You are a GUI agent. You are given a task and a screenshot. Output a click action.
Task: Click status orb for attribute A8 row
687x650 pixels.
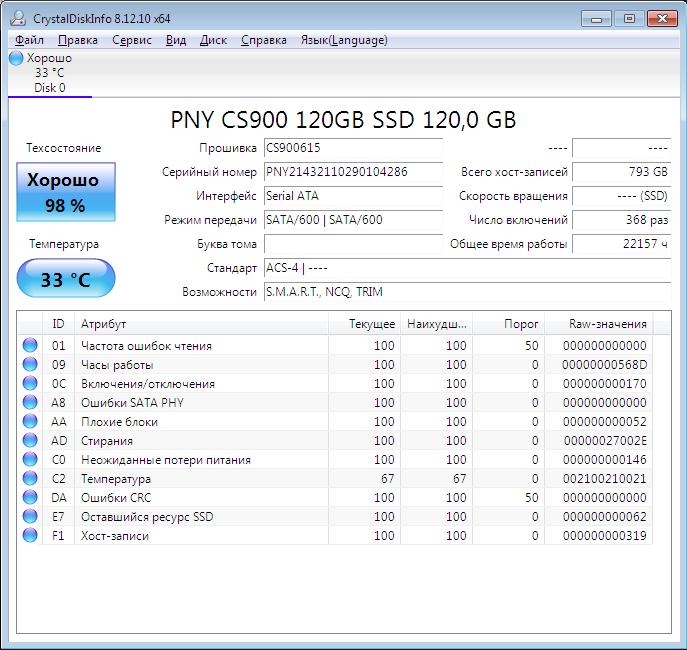(x=30, y=402)
